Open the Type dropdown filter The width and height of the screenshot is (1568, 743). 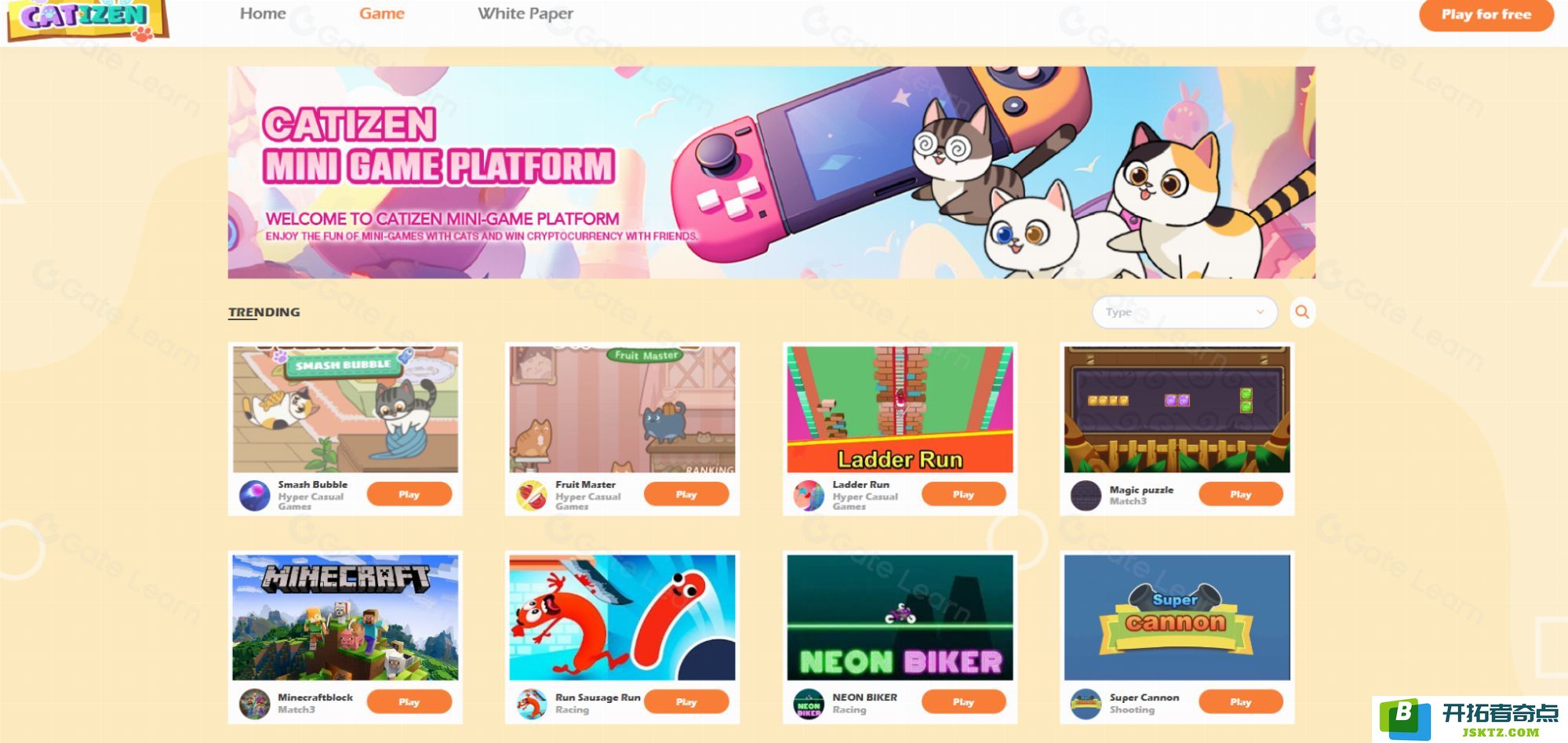[x=1184, y=312]
